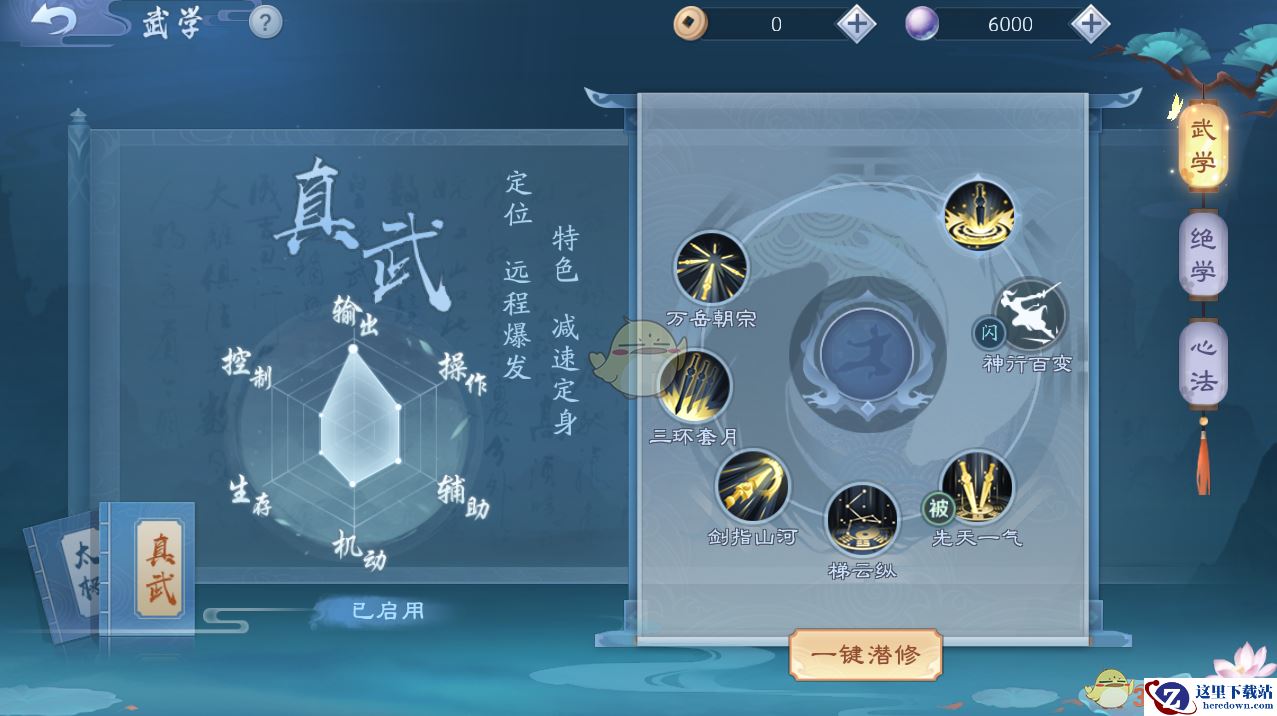The image size is (1277, 716).
Task: Open the question mark help icon
Action: click(x=265, y=22)
